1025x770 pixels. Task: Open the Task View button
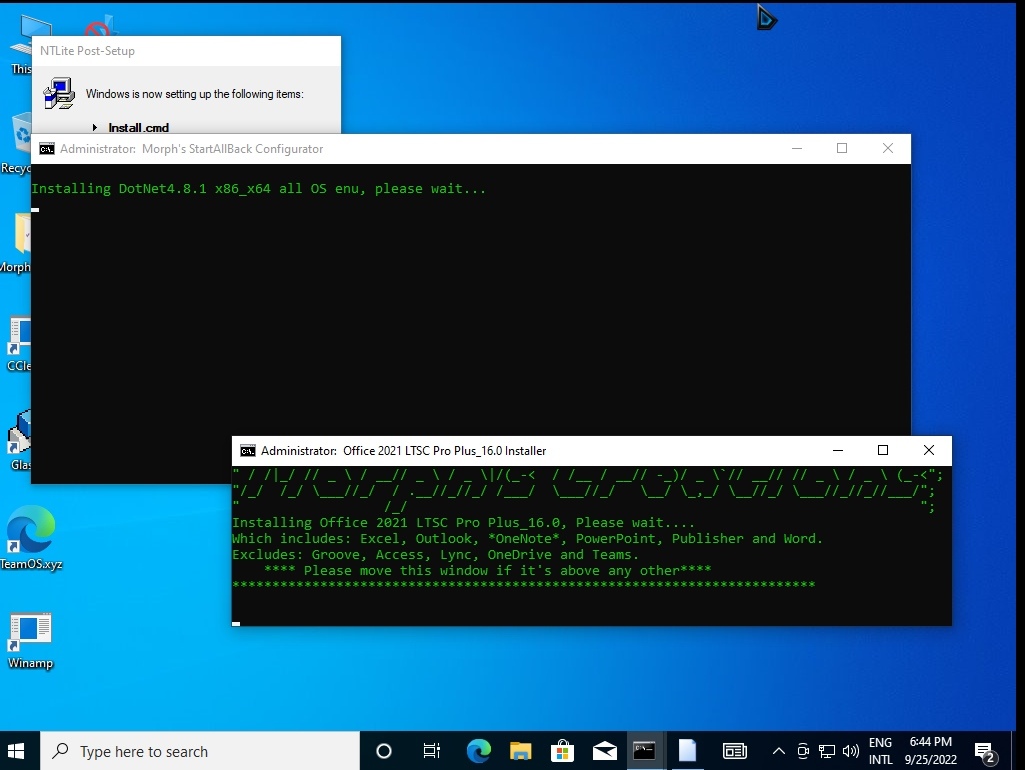432,751
